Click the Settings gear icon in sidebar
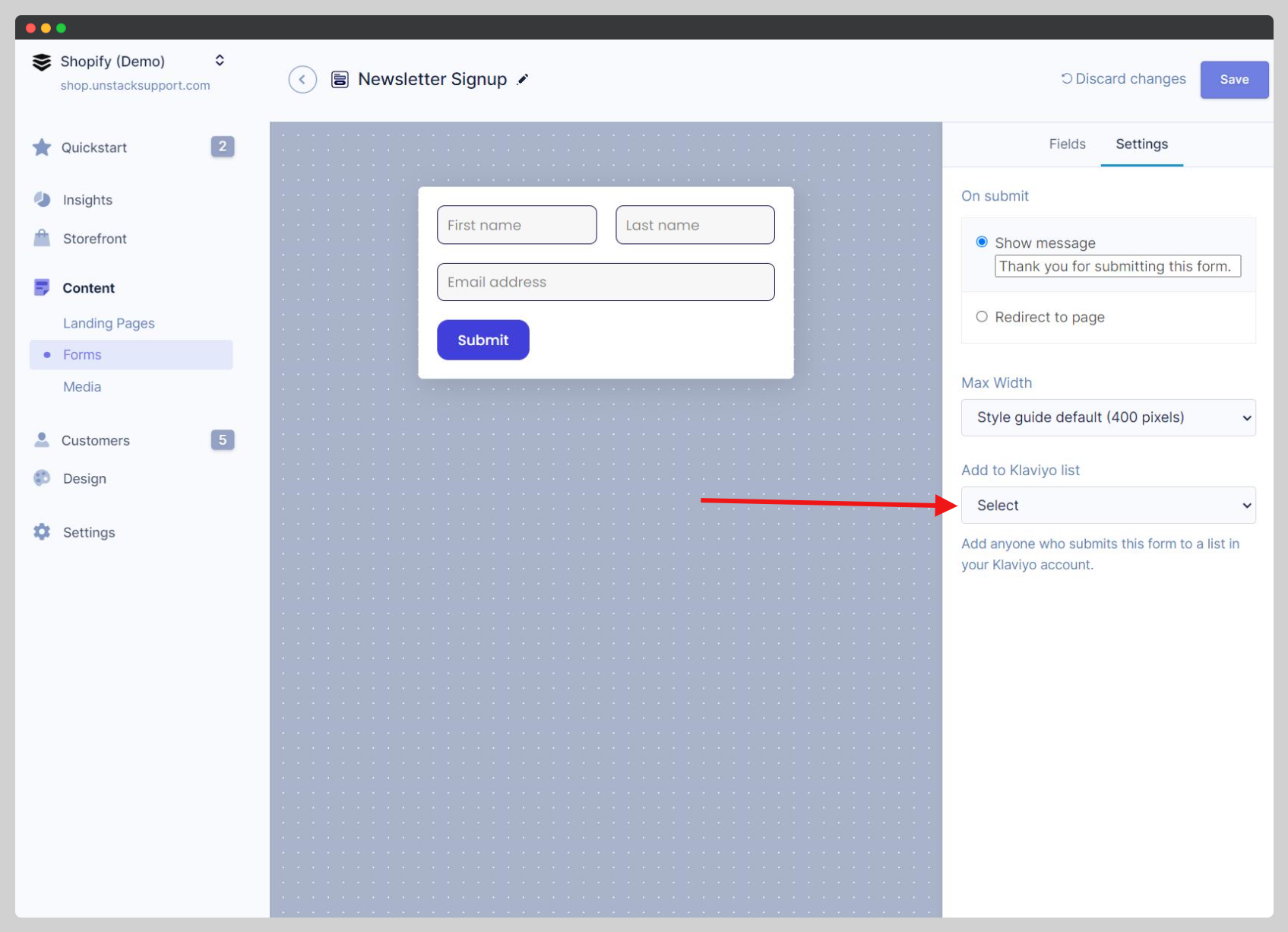Viewport: 1288px width, 932px height. pyautogui.click(x=42, y=532)
